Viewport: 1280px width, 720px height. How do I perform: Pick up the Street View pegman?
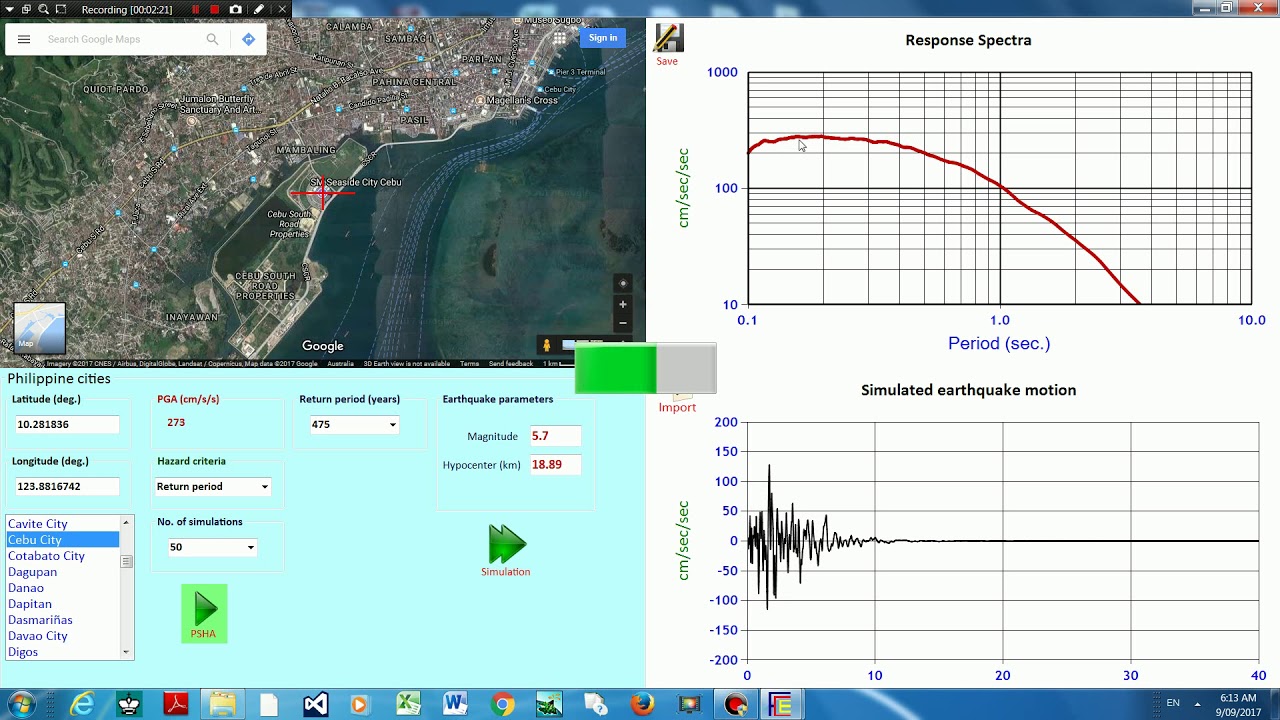point(546,345)
